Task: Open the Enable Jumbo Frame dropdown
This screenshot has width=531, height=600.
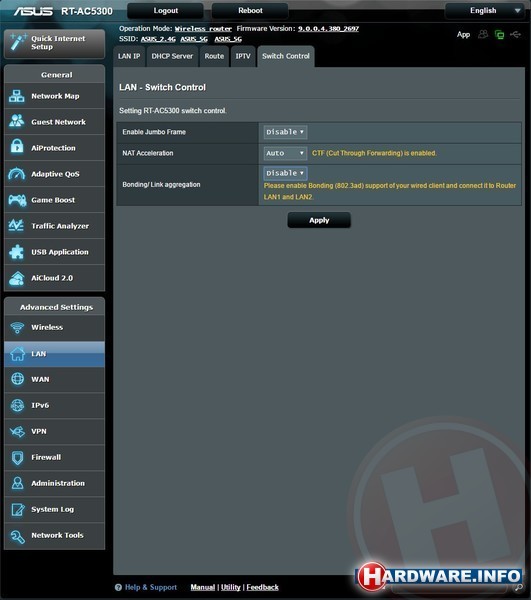Action: 285,132
